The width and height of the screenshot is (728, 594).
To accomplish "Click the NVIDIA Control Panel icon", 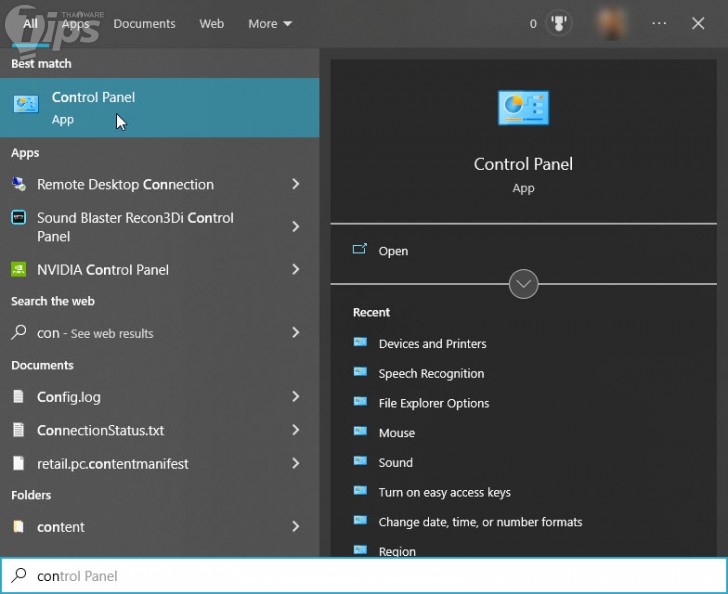I will pyautogui.click(x=19, y=269).
